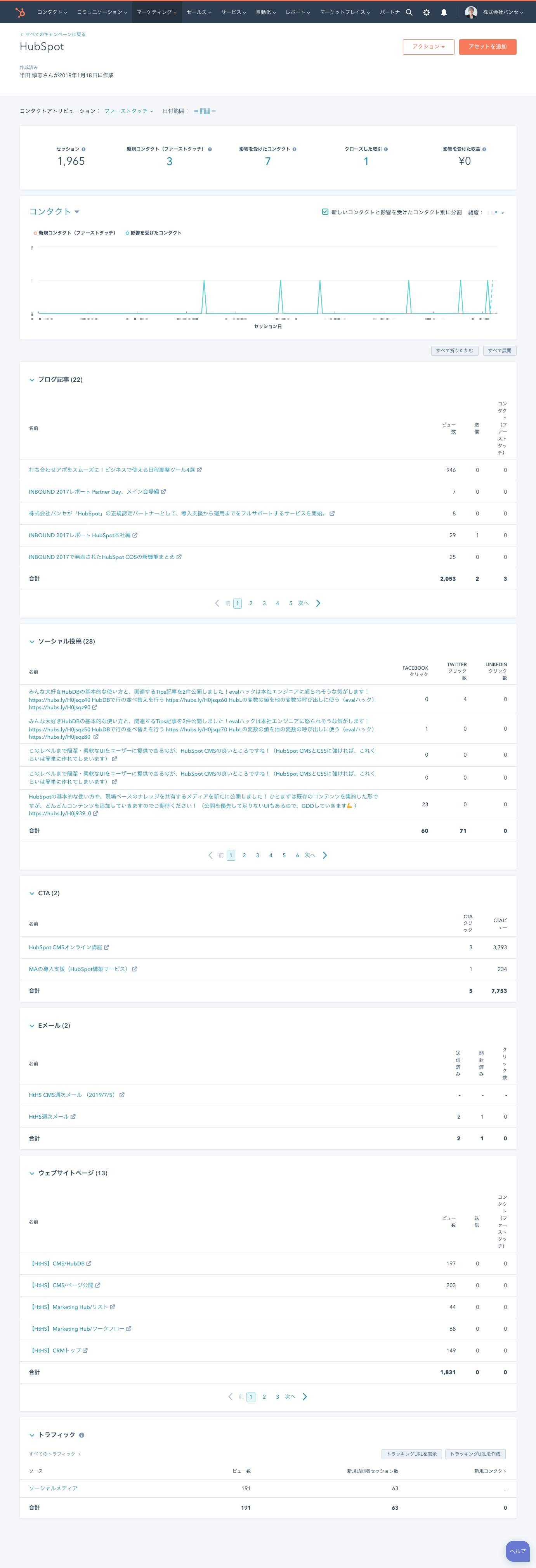Collapse the ブログ記事 (22) section
Image resolution: width=536 pixels, height=1568 pixels.
tap(32, 380)
